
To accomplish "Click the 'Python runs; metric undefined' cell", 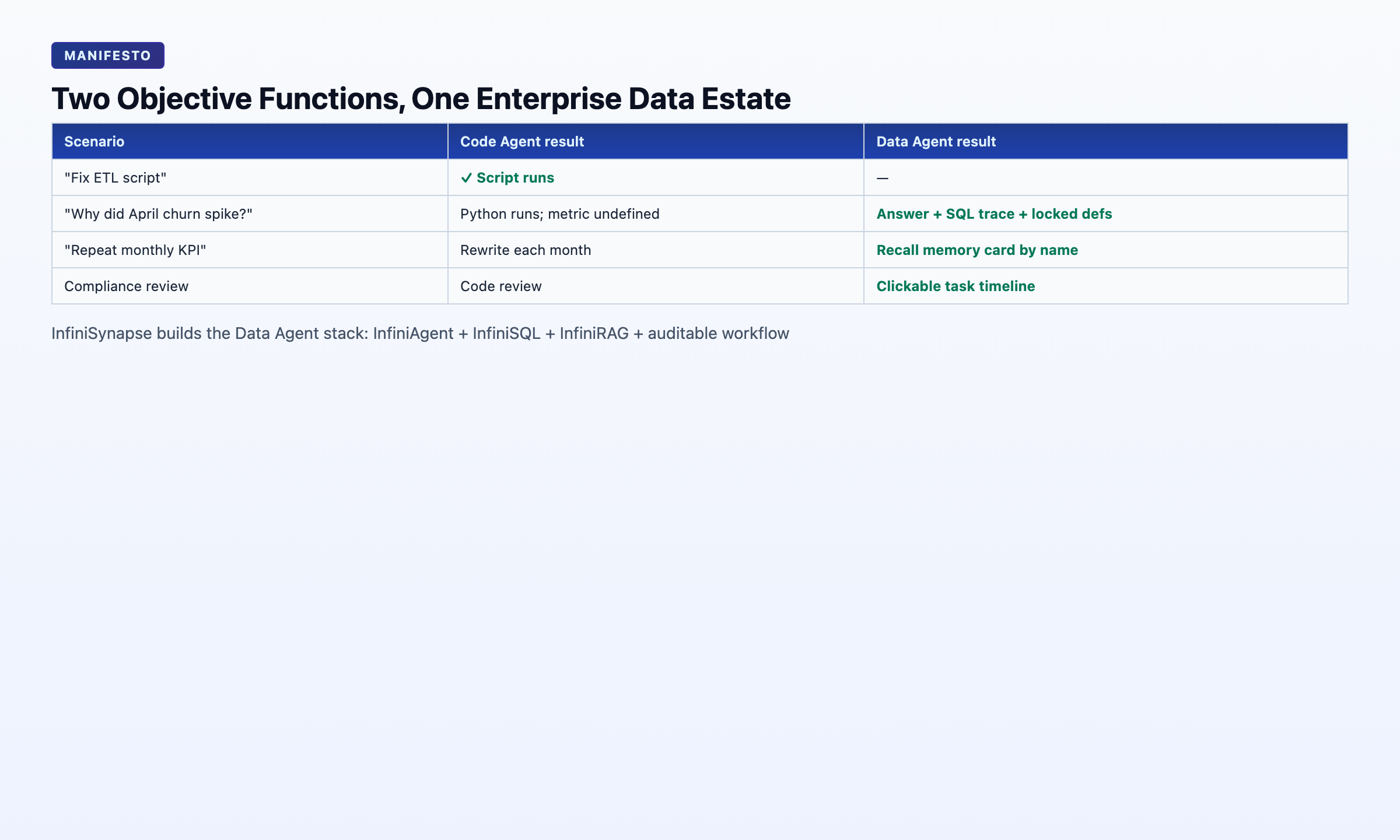I will click(656, 213).
